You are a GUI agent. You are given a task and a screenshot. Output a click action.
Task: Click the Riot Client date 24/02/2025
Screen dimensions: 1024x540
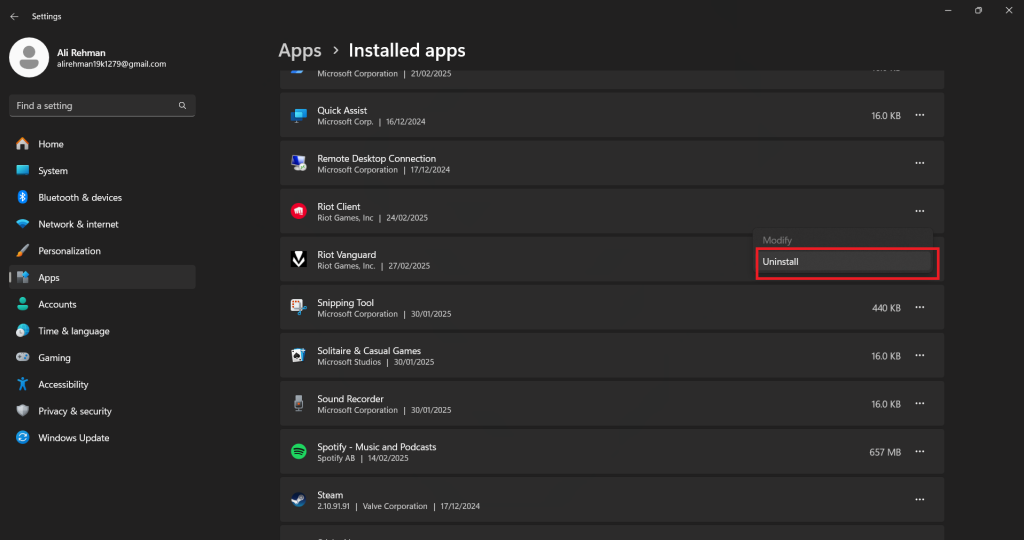tap(407, 218)
